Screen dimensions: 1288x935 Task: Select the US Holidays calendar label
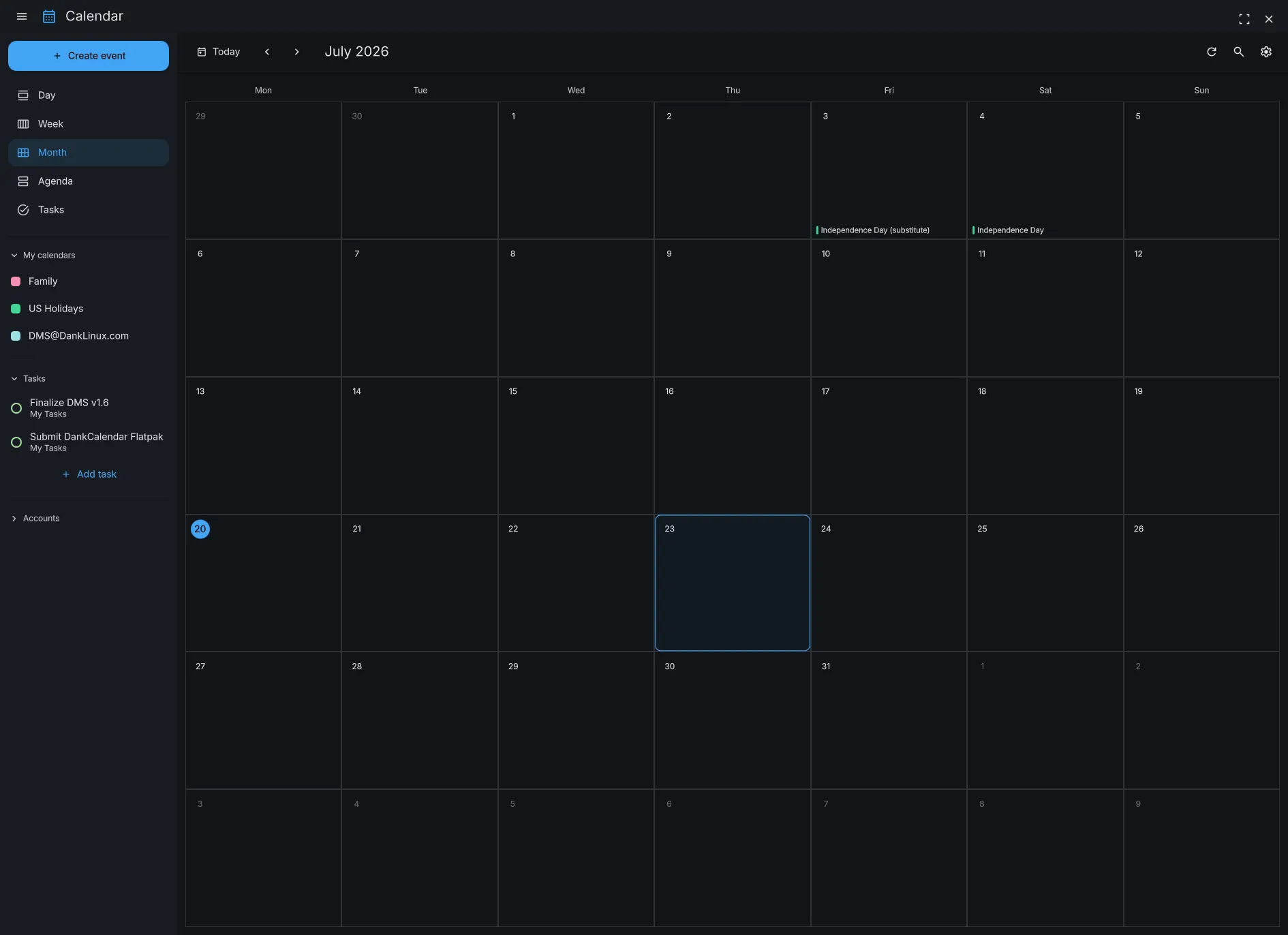point(56,309)
